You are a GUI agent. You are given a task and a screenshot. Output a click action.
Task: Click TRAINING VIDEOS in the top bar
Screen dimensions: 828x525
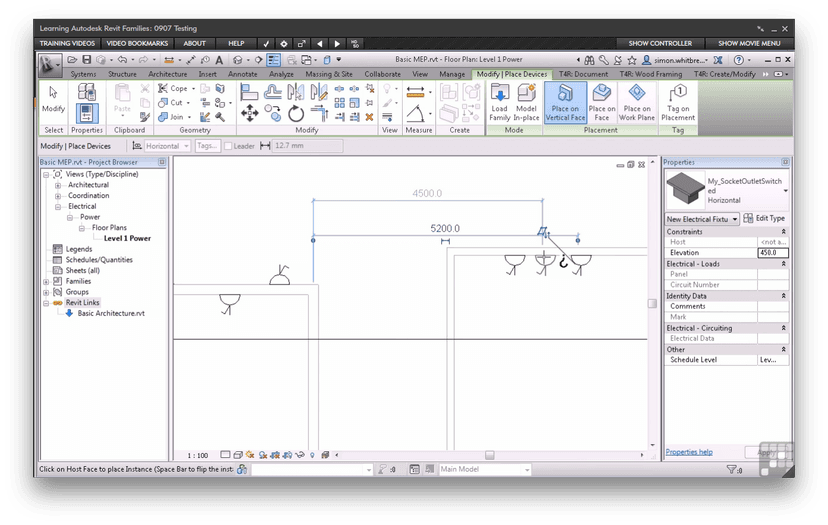(x=67, y=43)
